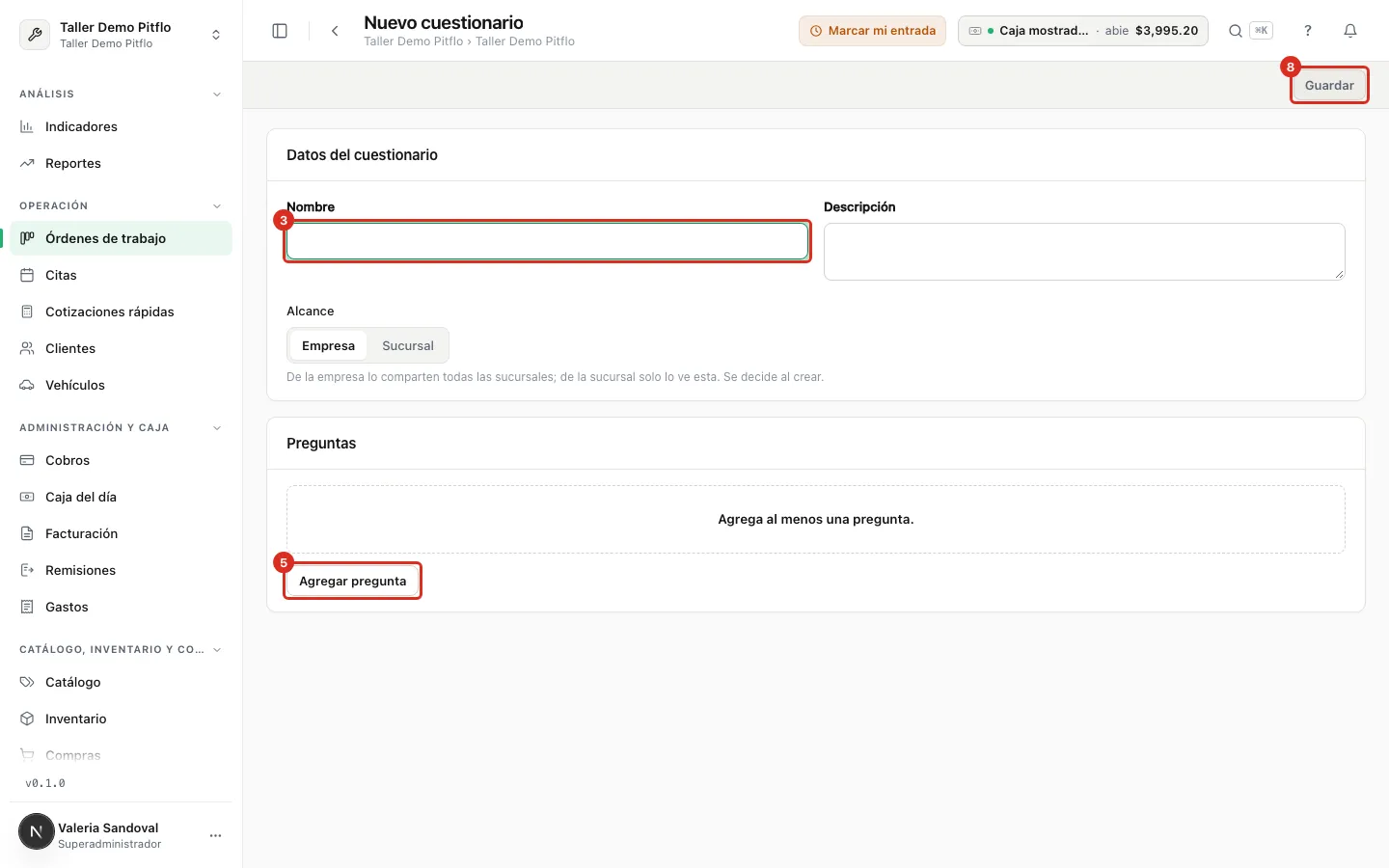Go back using the left chevron

(335, 31)
